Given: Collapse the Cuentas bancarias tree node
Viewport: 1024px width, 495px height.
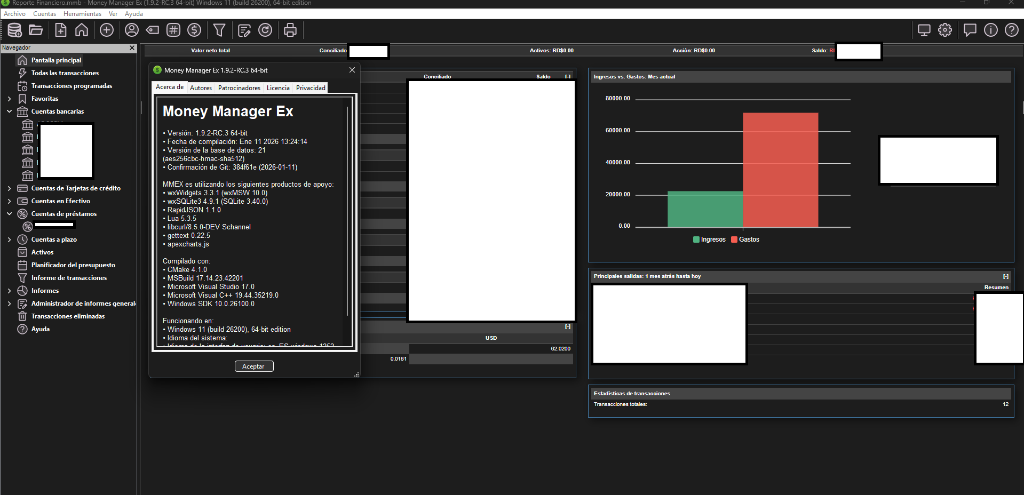Looking at the screenshot, I should click(x=9, y=112).
